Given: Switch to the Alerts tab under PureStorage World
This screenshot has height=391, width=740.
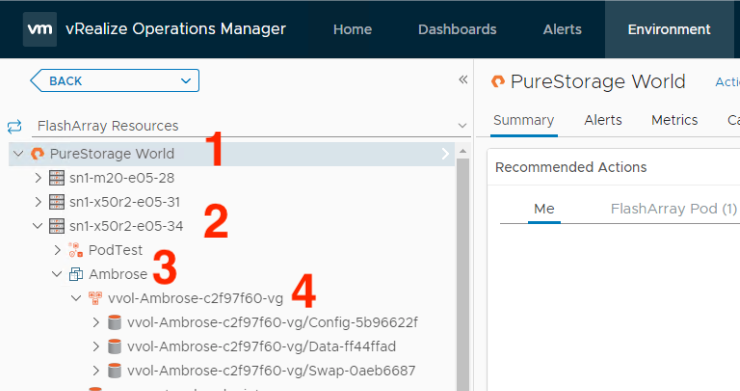Looking at the screenshot, I should 603,120.
